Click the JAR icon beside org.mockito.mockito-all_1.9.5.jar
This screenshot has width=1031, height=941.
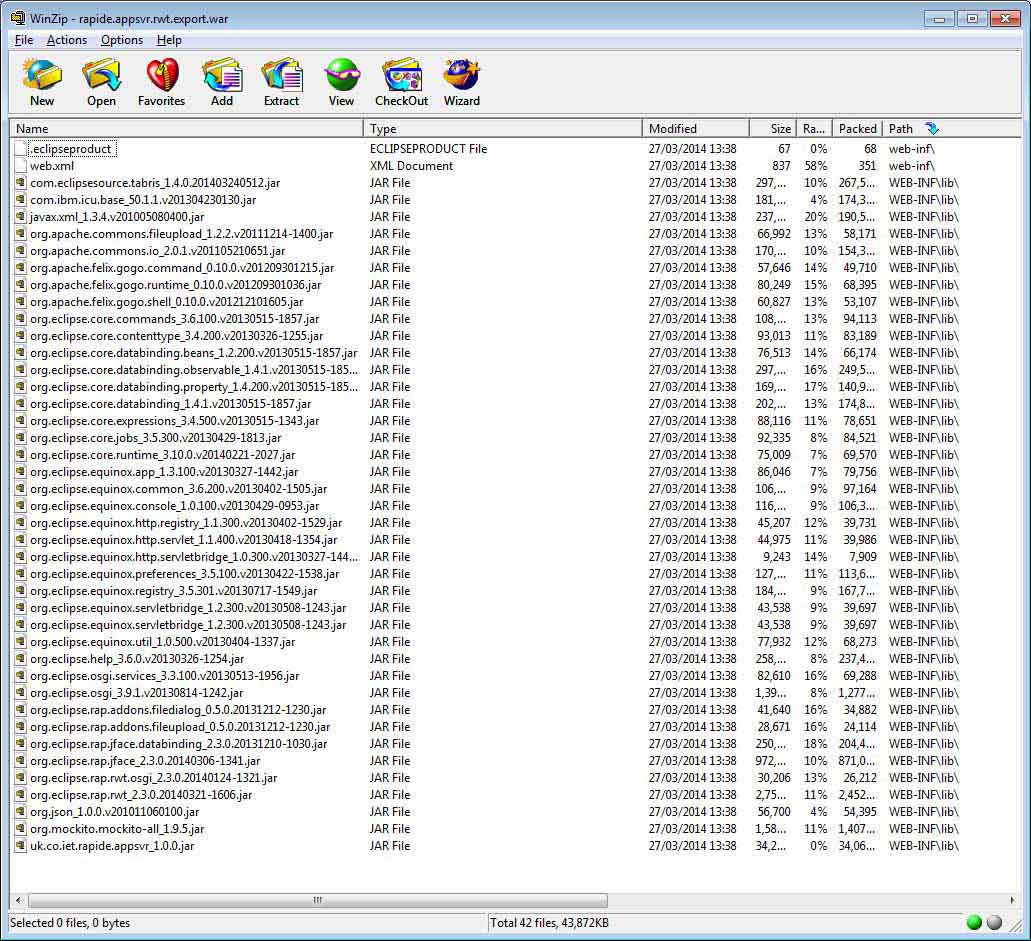click(20, 829)
